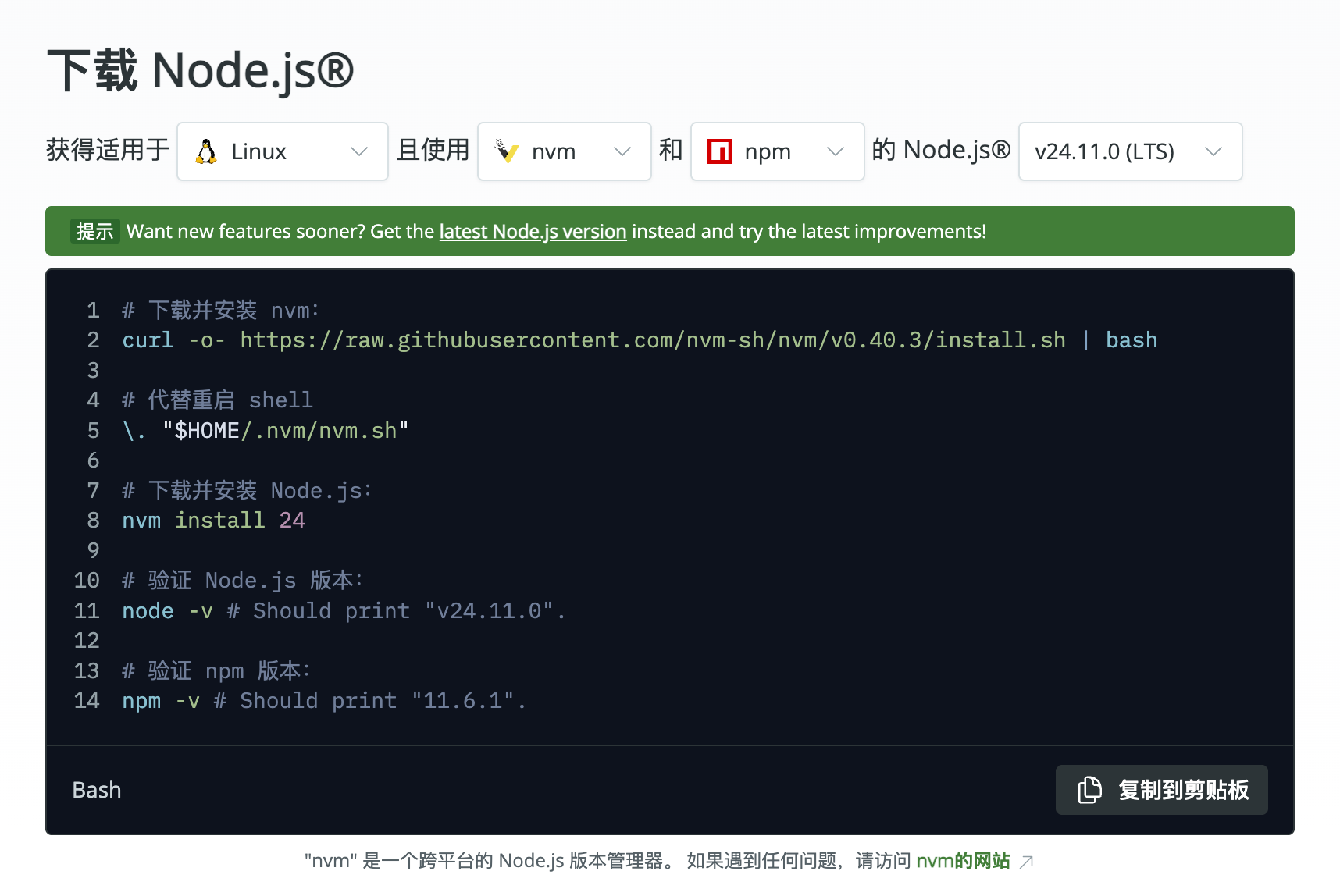Click the 提示 badge in the green banner

click(x=94, y=231)
